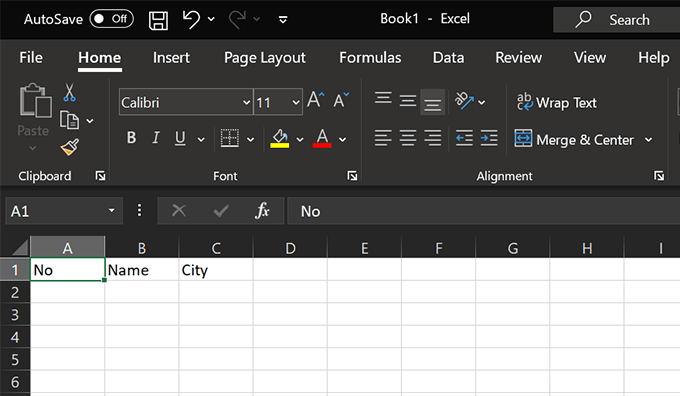This screenshot has height=396, width=680.
Task: Click formula bar containing No
Action: [484, 211]
